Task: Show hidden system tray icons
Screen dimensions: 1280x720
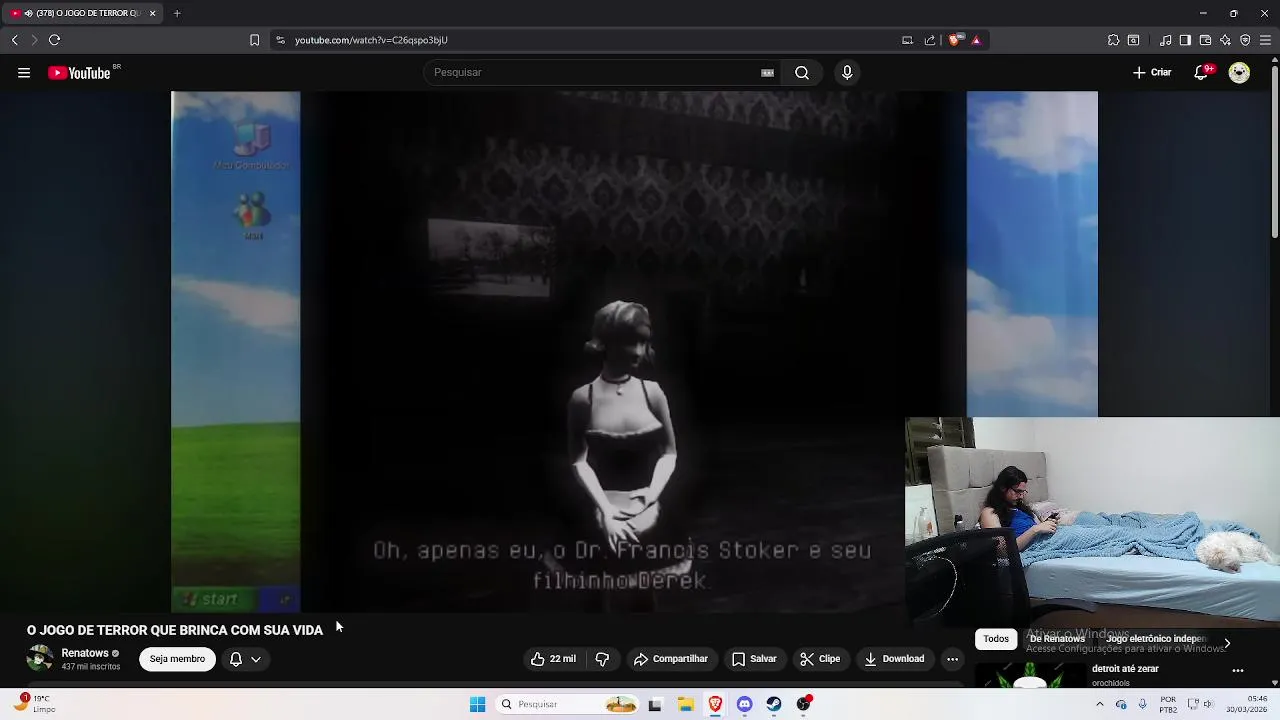Action: click(1100, 704)
